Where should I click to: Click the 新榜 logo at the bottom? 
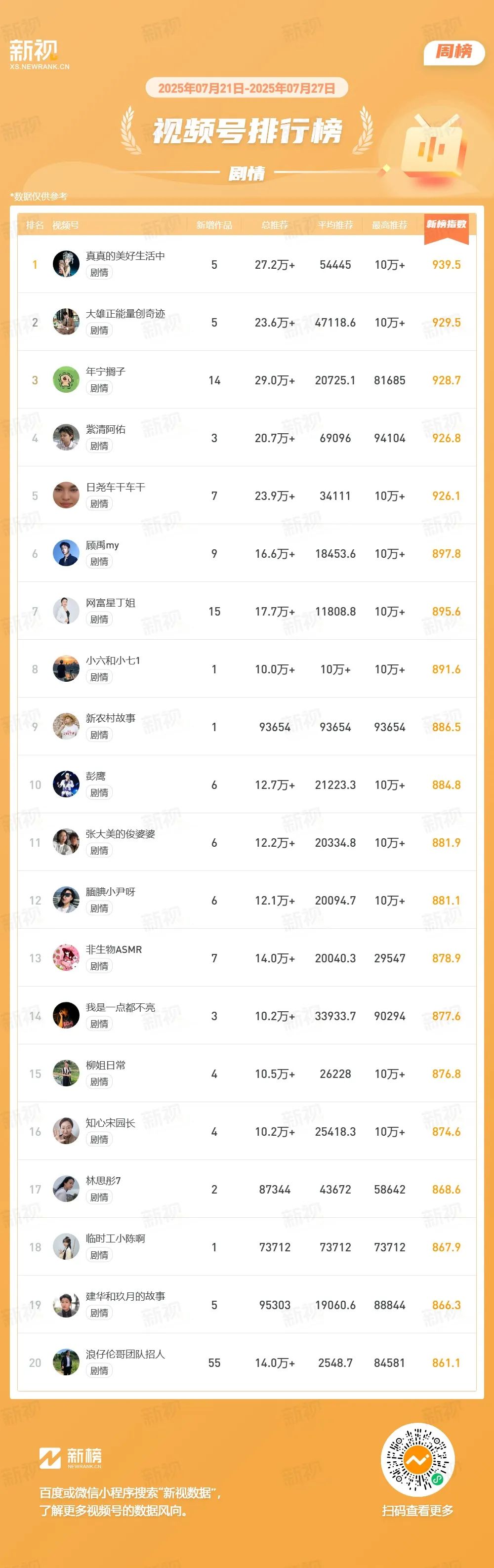click(71, 1457)
